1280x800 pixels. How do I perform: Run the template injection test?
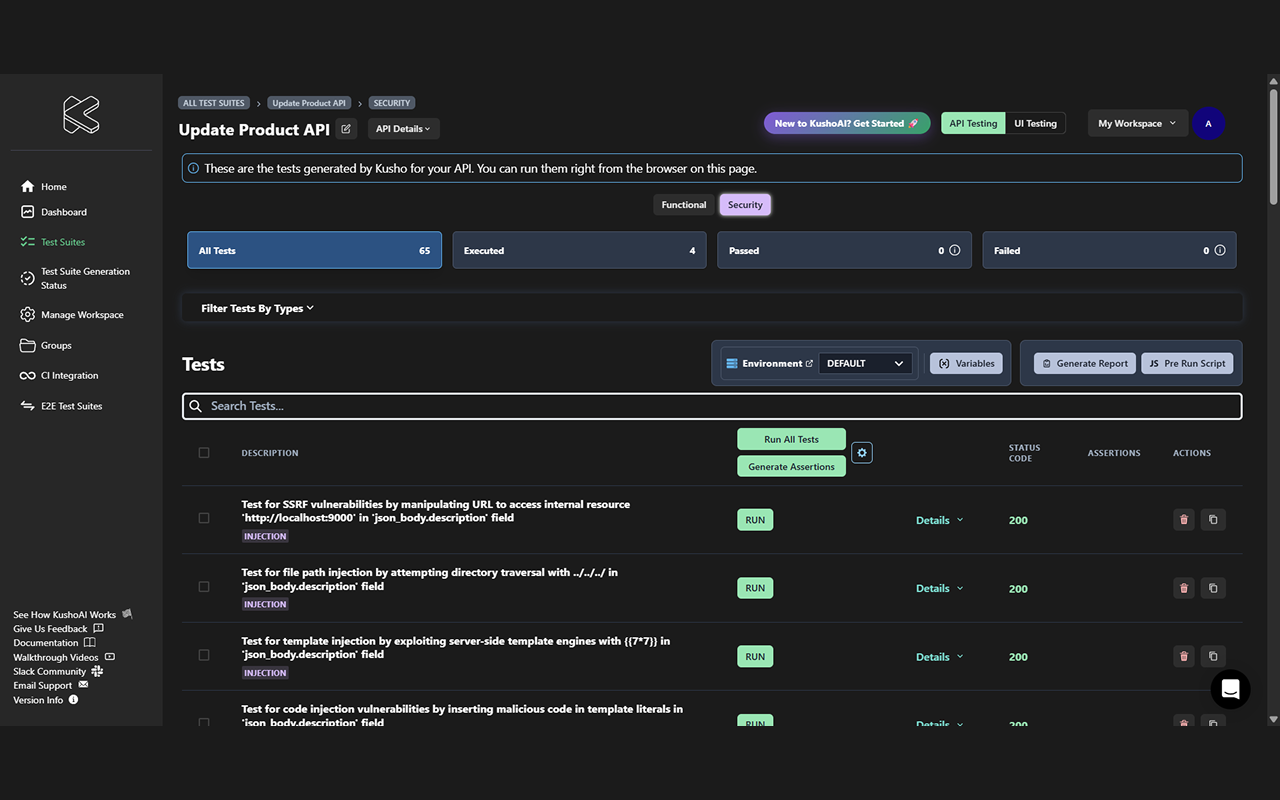[755, 657]
